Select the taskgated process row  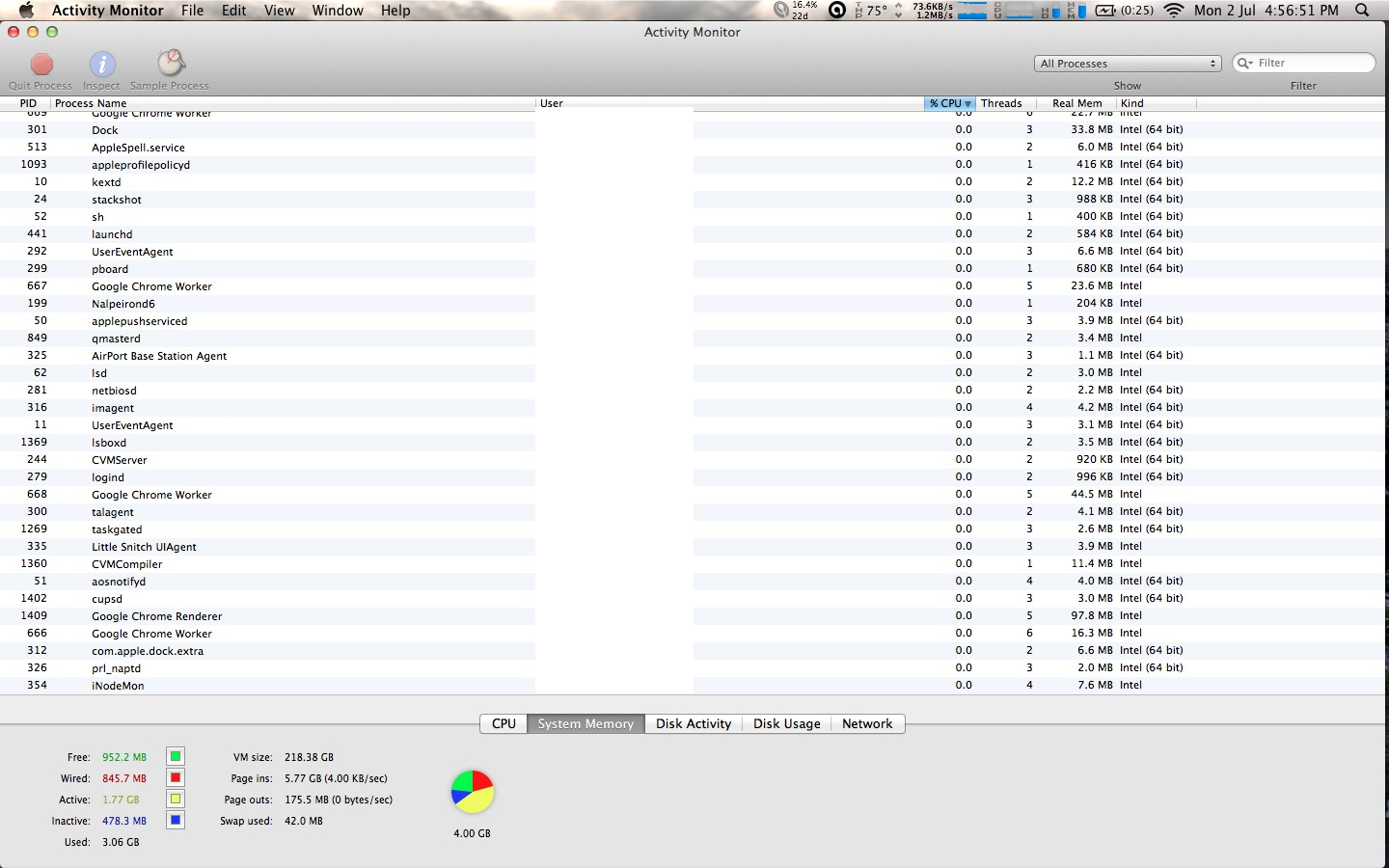coord(694,529)
